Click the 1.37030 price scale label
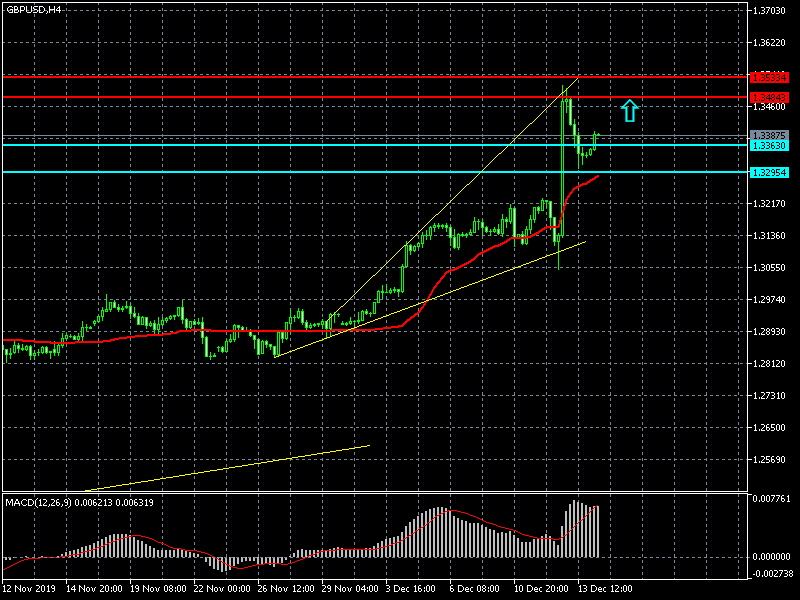Image resolution: width=800 pixels, height=600 pixels. tap(769, 11)
